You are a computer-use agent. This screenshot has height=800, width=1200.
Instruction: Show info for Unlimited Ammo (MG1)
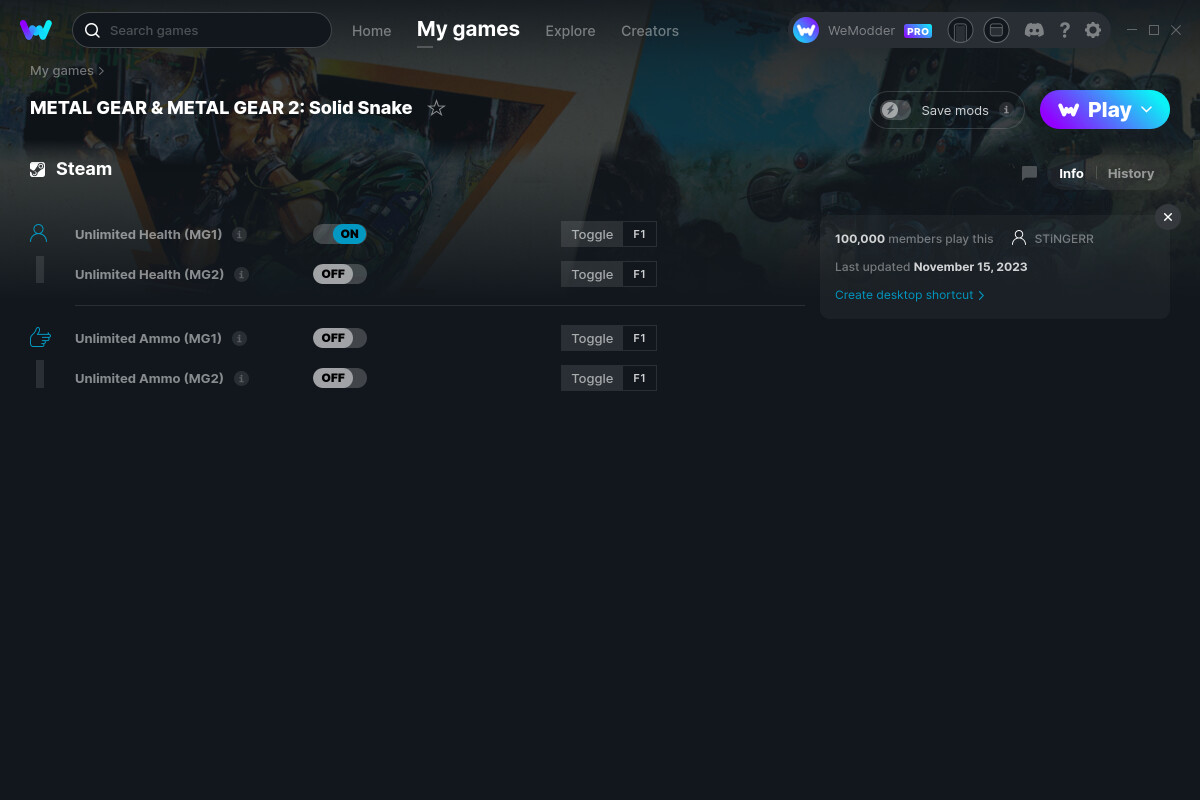pos(240,338)
